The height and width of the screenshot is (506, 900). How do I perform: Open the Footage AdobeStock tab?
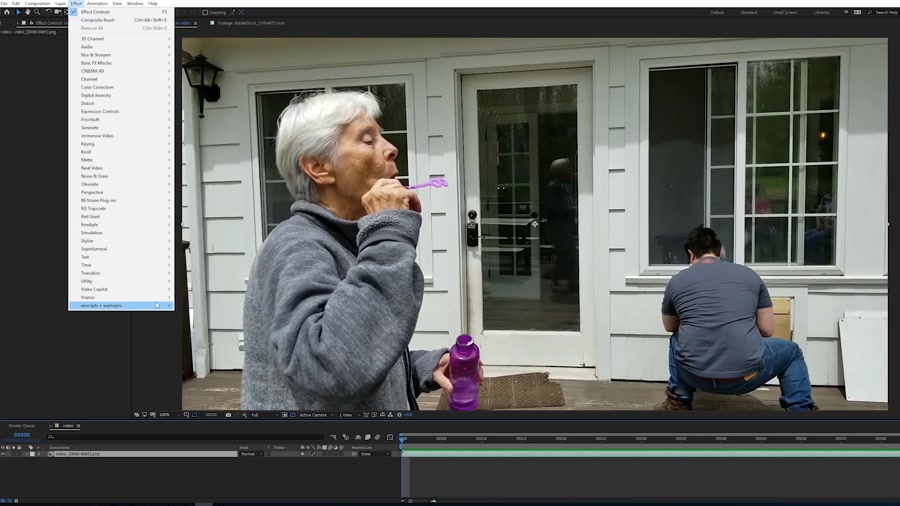(251, 23)
